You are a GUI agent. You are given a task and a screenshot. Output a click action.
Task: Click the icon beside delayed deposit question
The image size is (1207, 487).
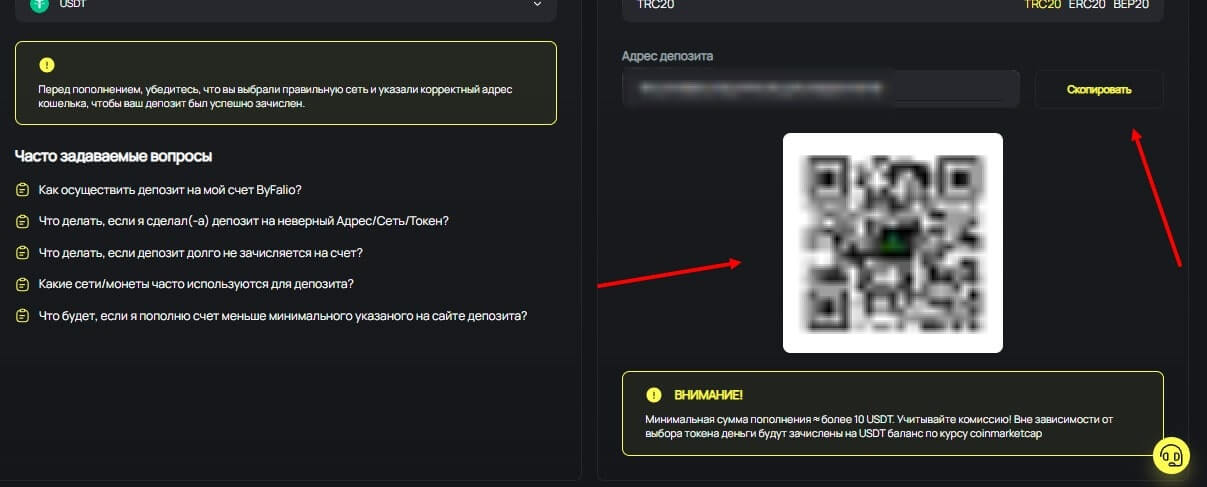coord(23,253)
